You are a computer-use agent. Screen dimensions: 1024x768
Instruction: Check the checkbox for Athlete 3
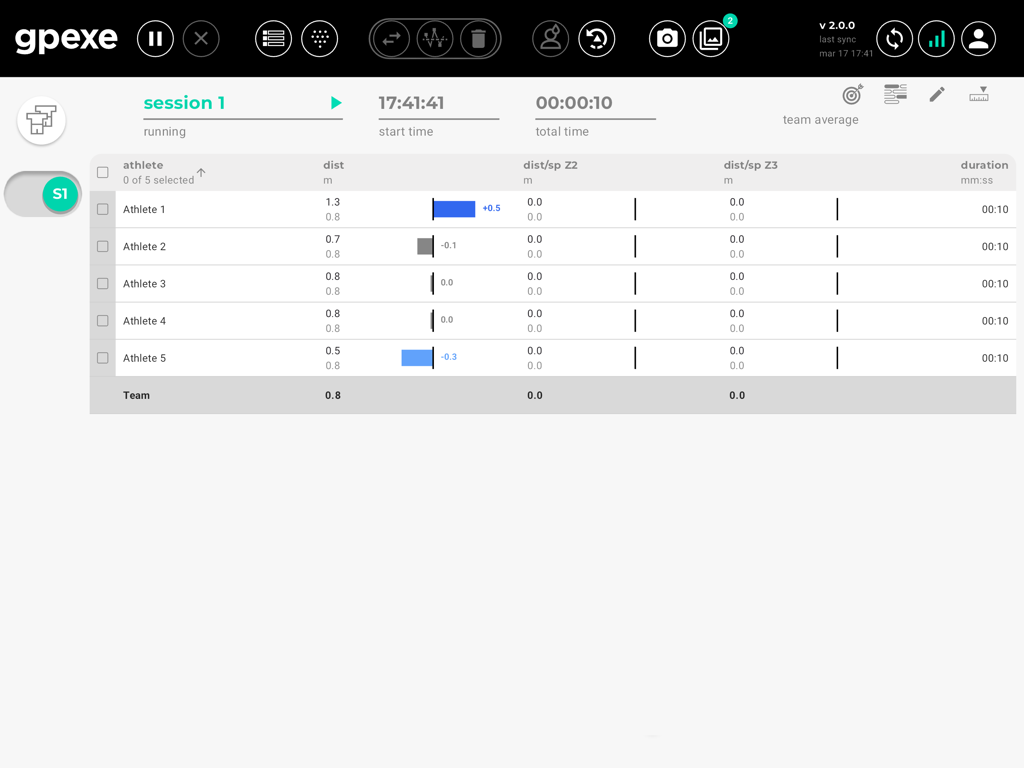coord(102,283)
